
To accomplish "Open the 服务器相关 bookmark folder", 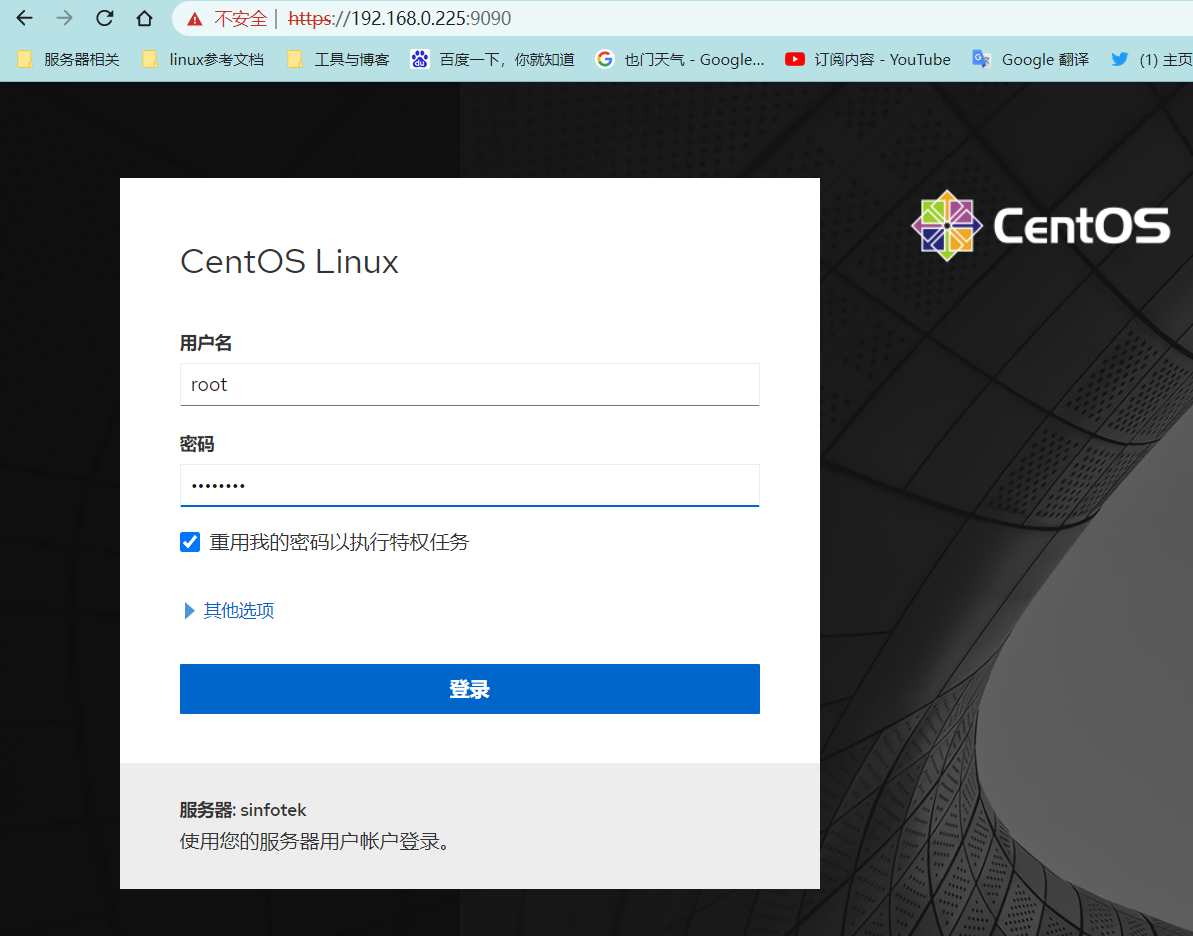I will pos(69,59).
